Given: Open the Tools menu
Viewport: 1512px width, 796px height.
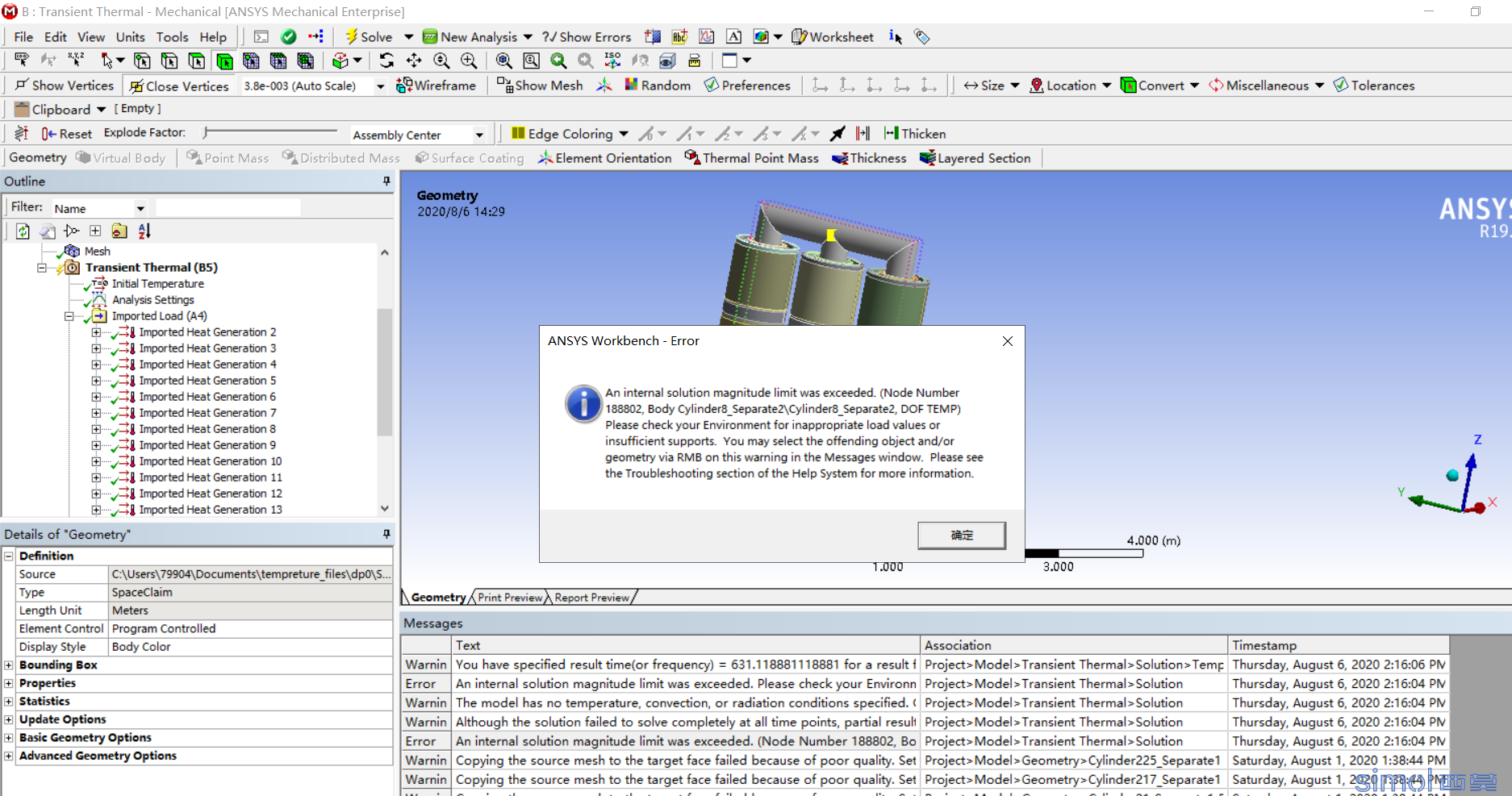Looking at the screenshot, I should pyautogui.click(x=172, y=37).
